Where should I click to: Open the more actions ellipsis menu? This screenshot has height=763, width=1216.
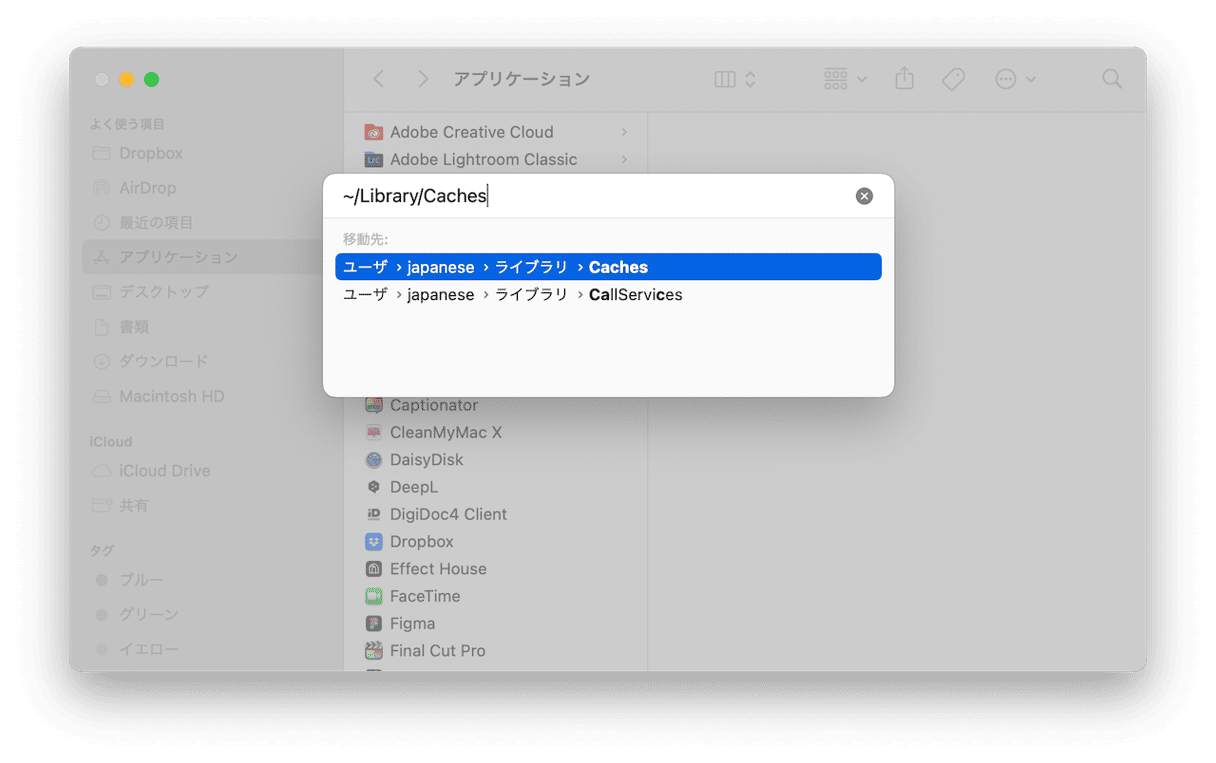coord(1015,79)
